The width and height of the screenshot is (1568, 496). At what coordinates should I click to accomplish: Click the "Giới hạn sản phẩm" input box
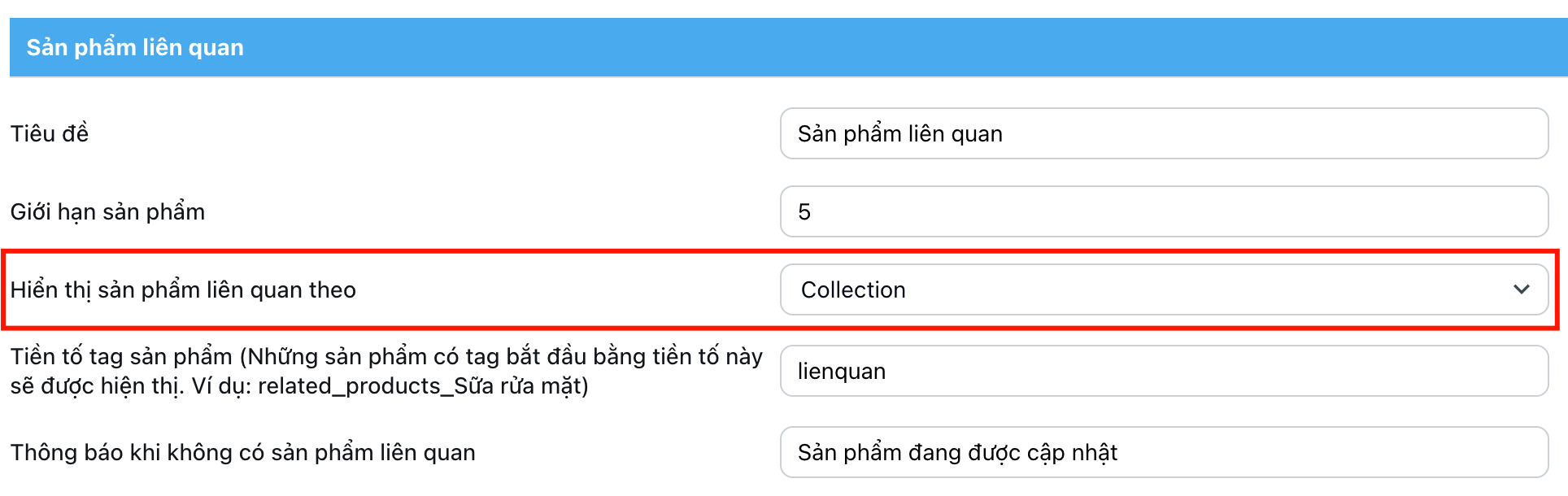click(1163, 211)
